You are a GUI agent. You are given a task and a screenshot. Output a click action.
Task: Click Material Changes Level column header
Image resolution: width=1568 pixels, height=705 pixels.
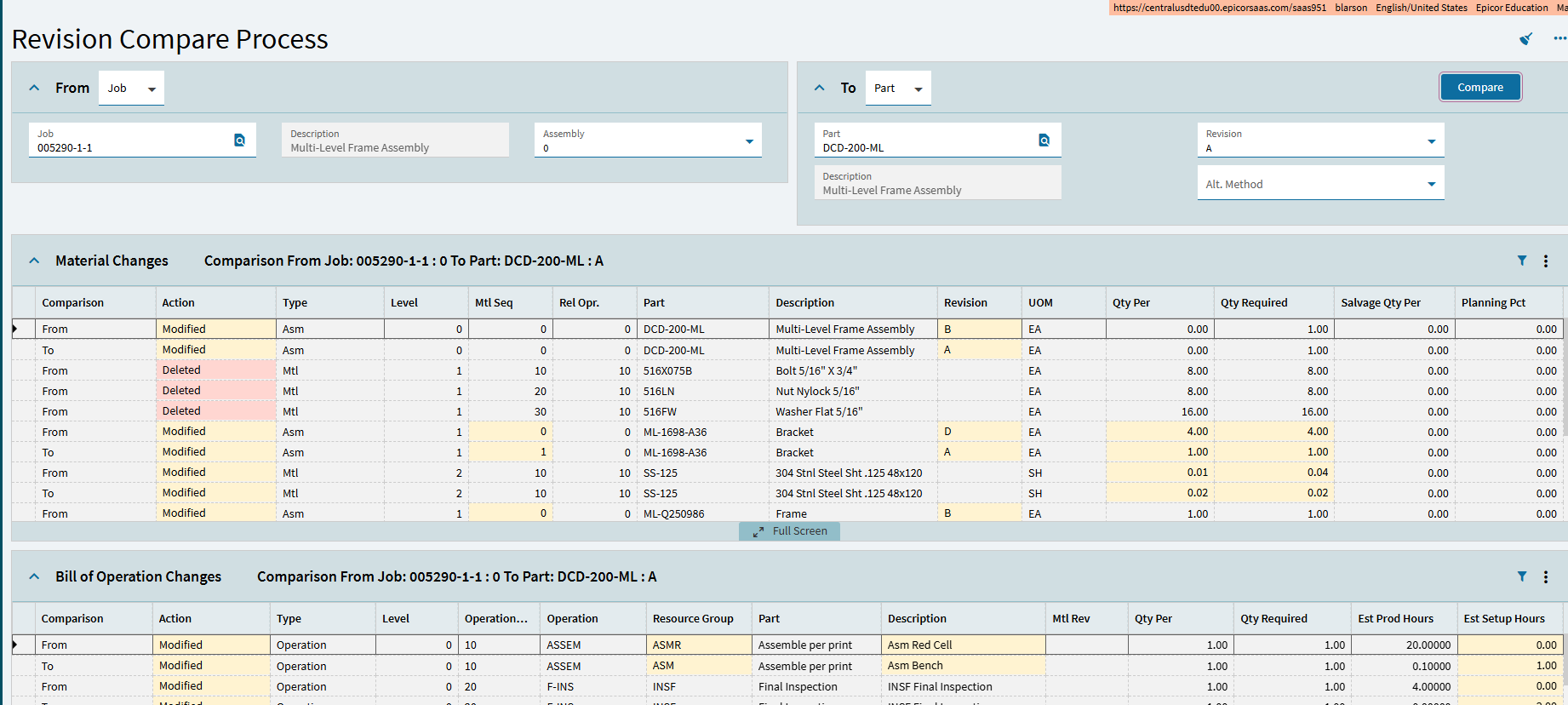(x=426, y=302)
